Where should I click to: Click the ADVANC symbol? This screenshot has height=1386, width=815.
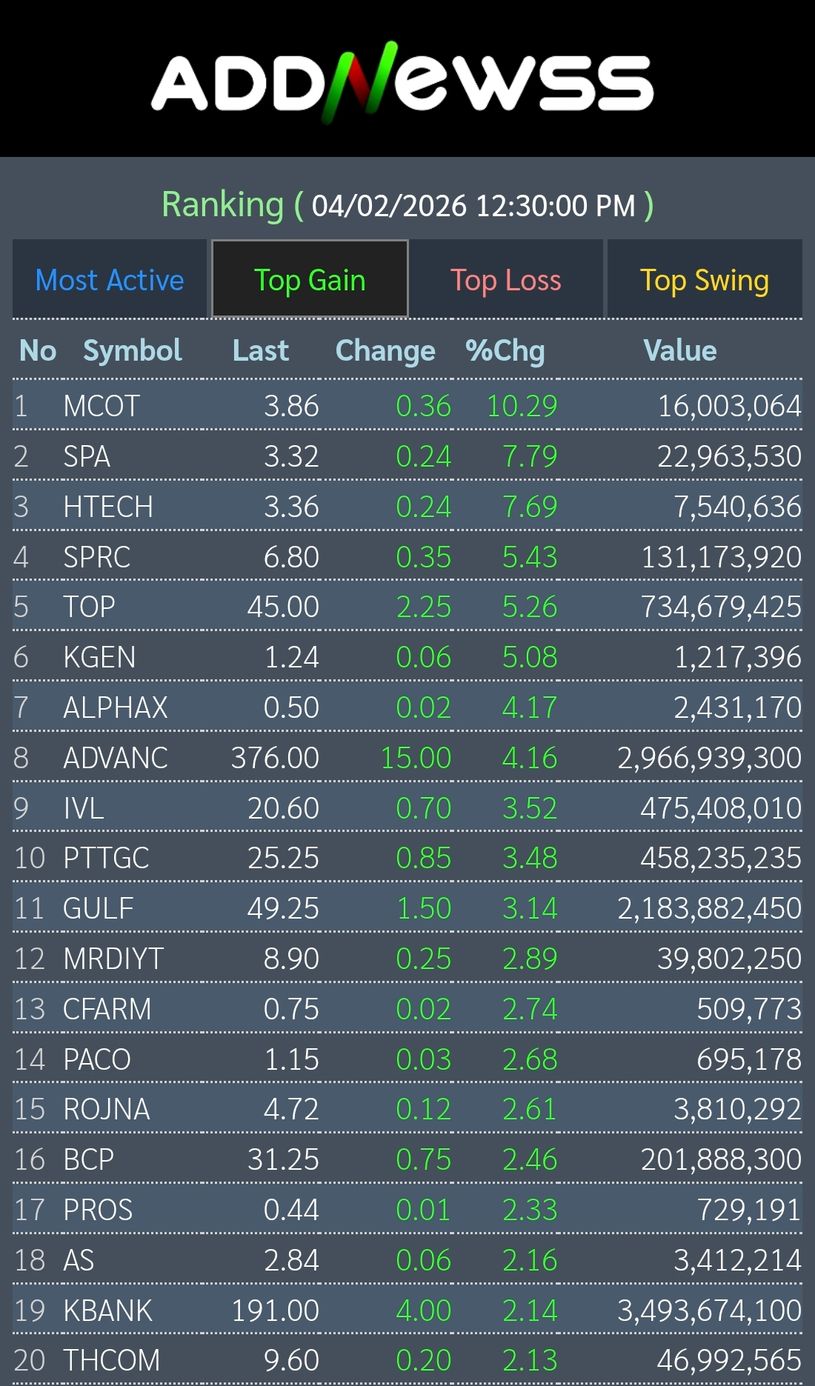coord(115,758)
